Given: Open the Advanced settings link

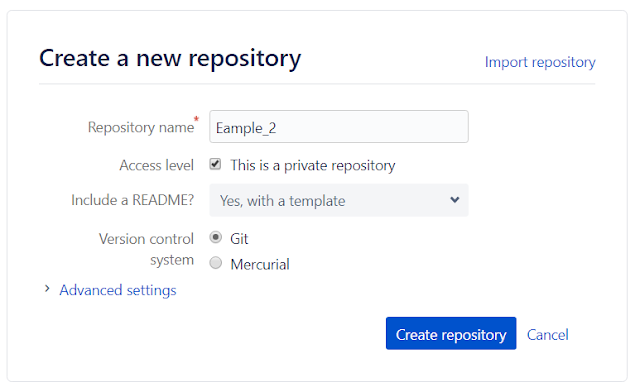Looking at the screenshot, I should tap(118, 290).
